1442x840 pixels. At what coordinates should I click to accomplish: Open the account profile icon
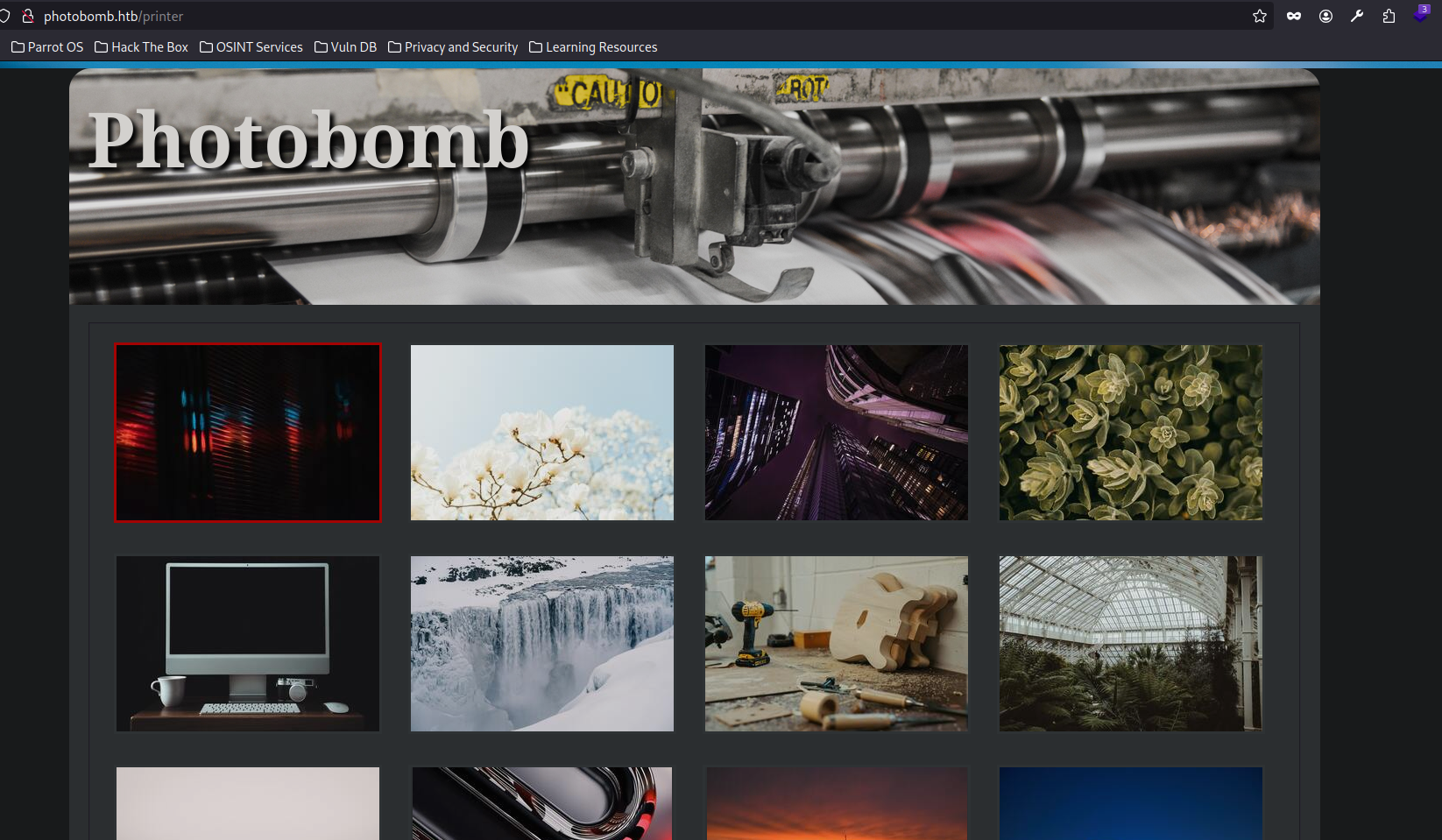1325,16
